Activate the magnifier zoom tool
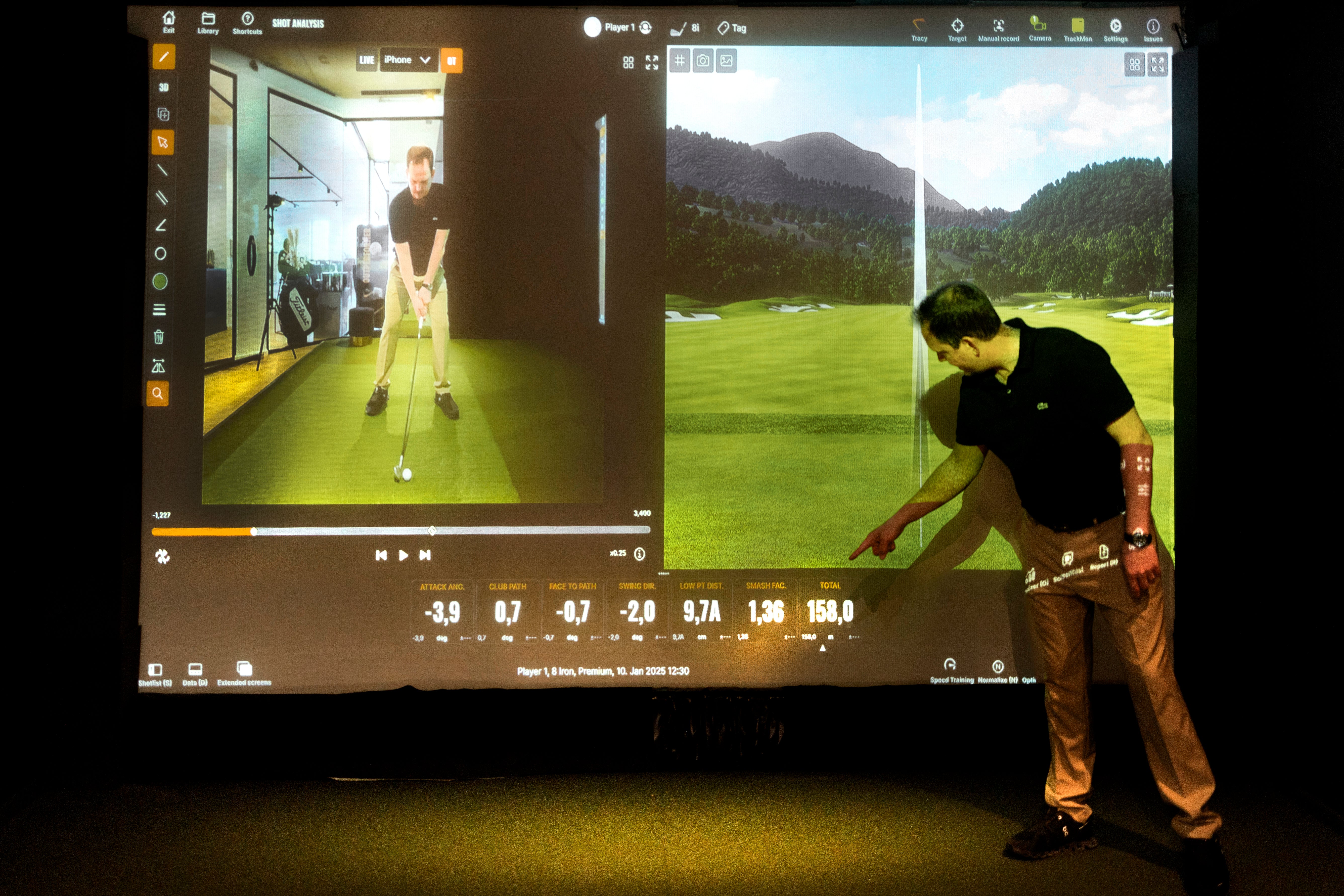 pyautogui.click(x=158, y=393)
